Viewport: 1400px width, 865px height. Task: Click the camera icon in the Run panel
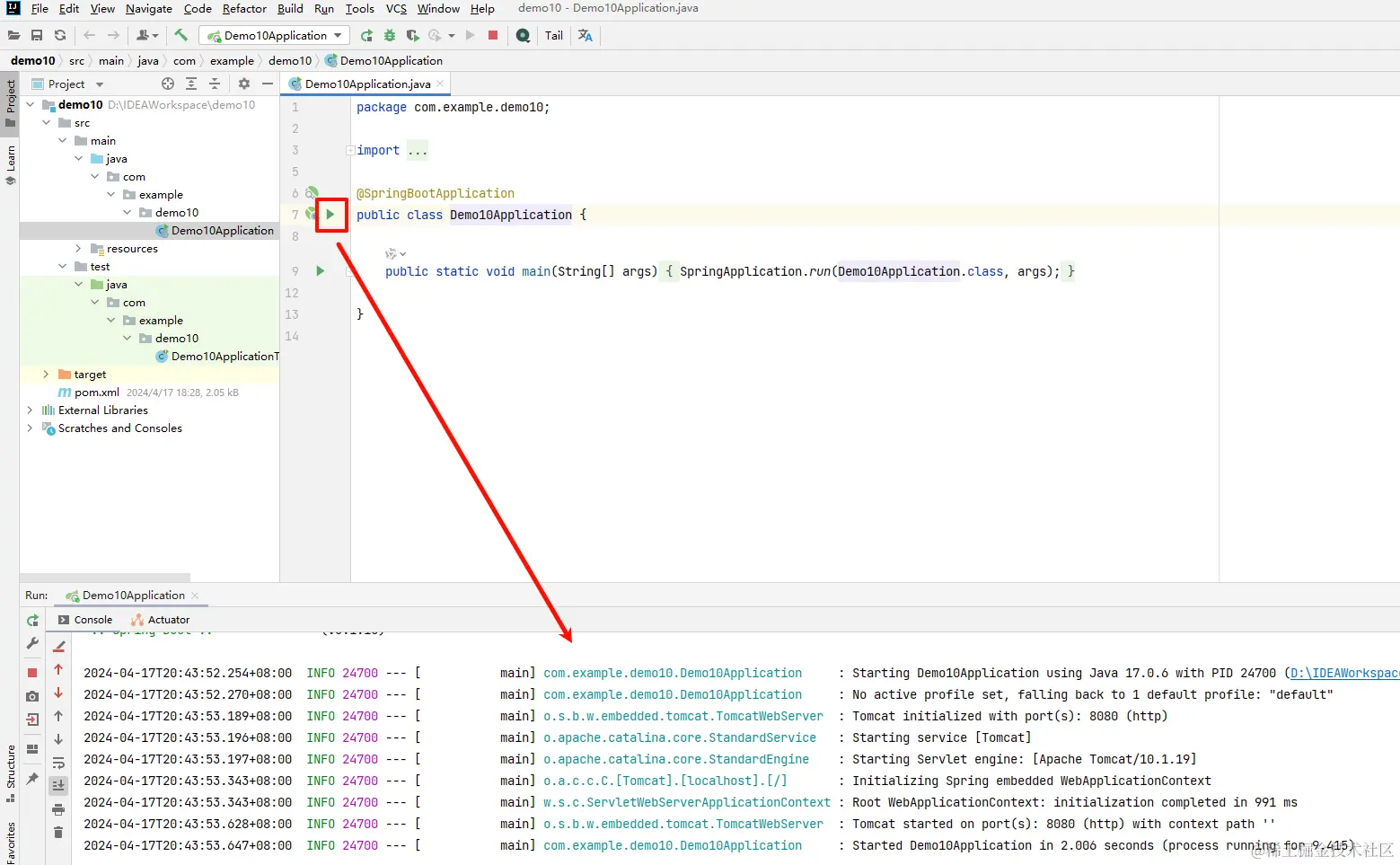pos(32,696)
